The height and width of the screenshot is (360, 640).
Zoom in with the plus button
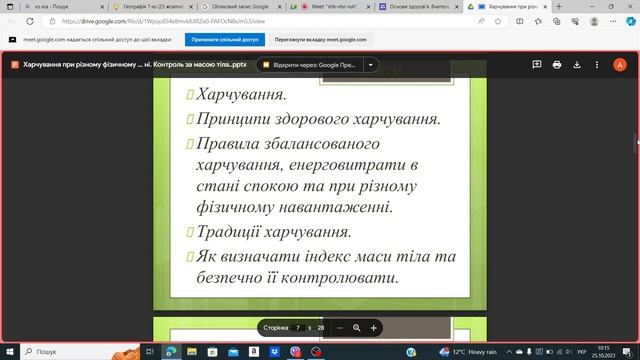pyautogui.click(x=373, y=328)
